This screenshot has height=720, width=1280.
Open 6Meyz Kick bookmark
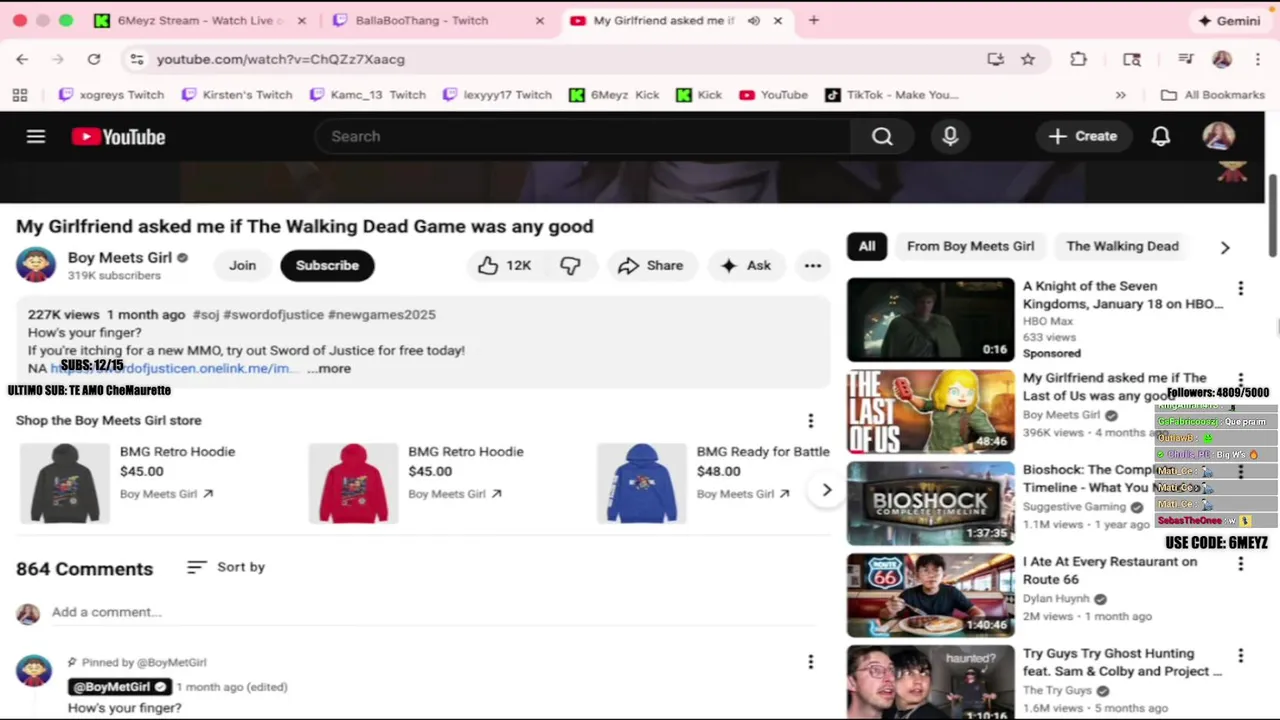[614, 95]
